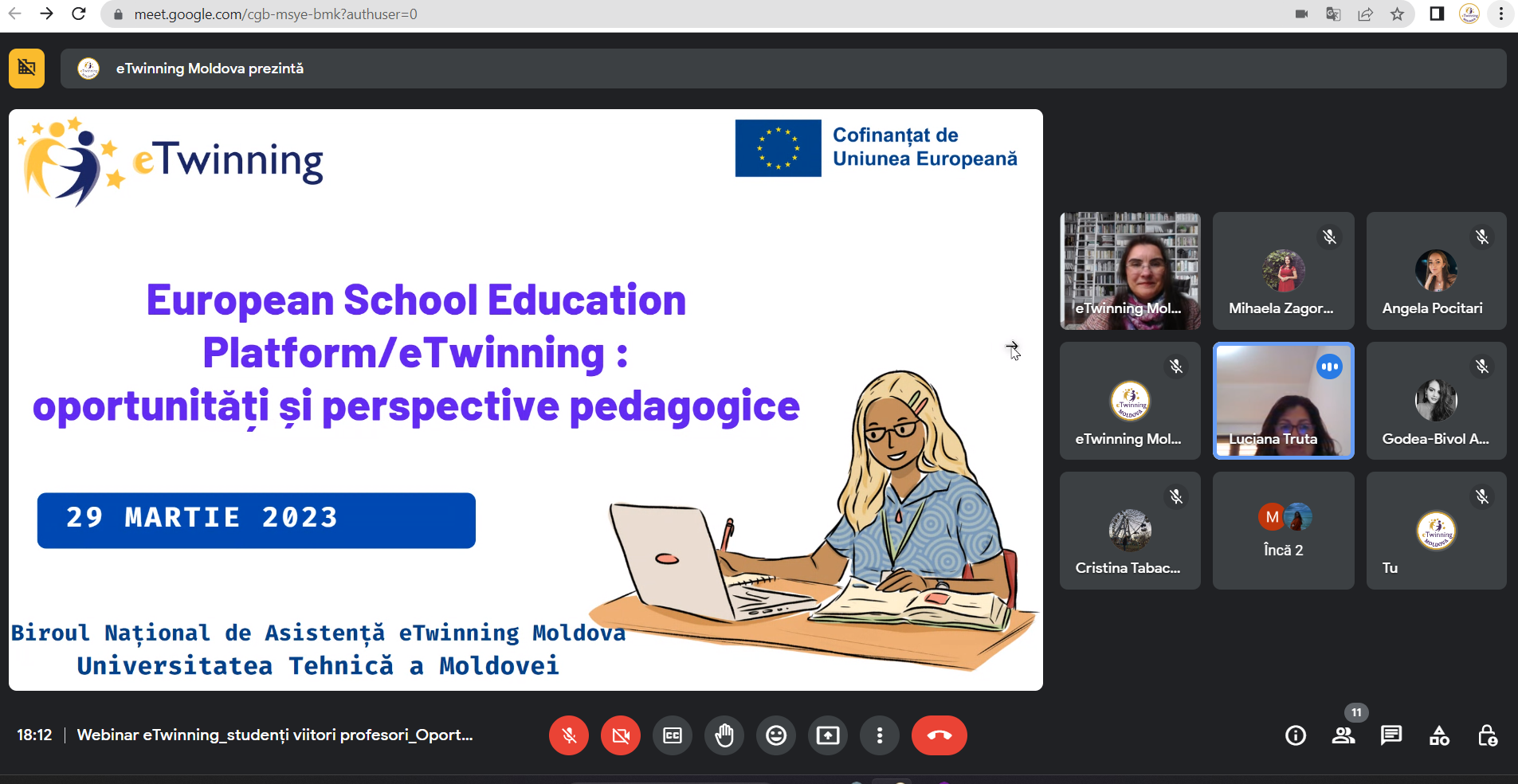Open the emoji reactions button
The image size is (1518, 784).
[776, 735]
